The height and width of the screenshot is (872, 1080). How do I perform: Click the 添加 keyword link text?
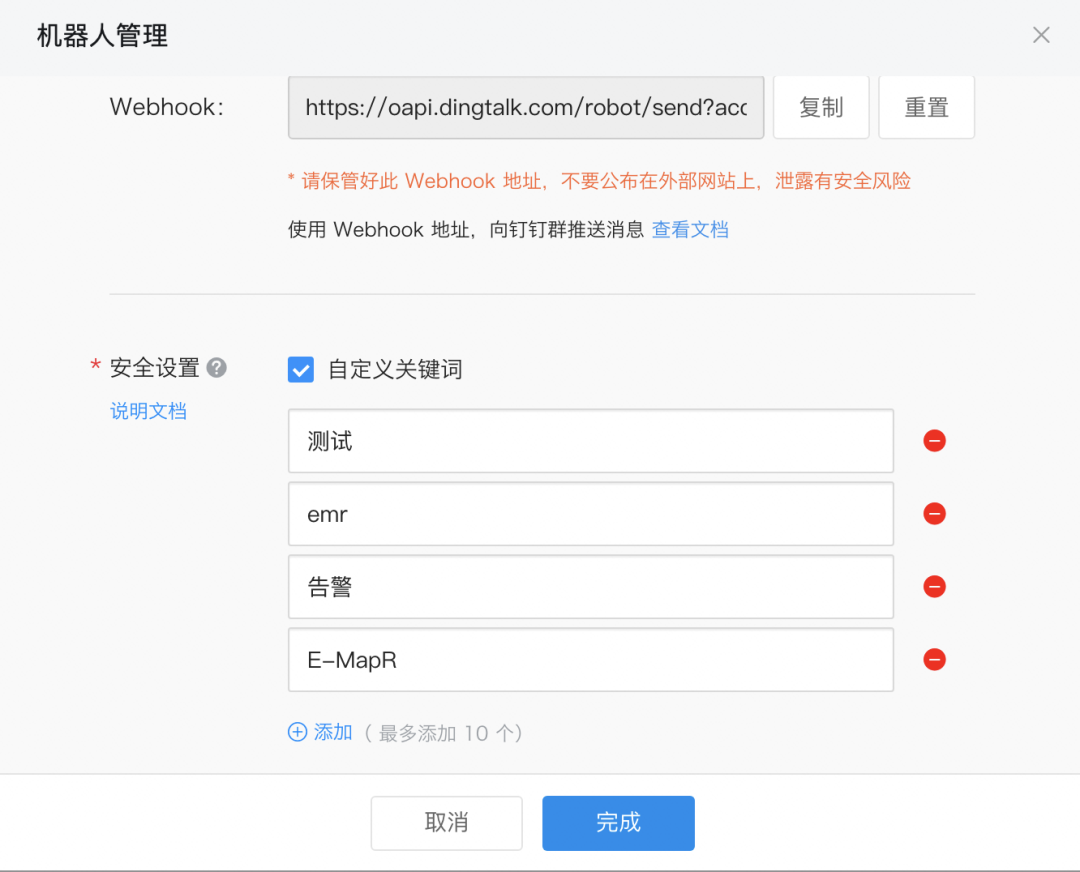(x=333, y=732)
